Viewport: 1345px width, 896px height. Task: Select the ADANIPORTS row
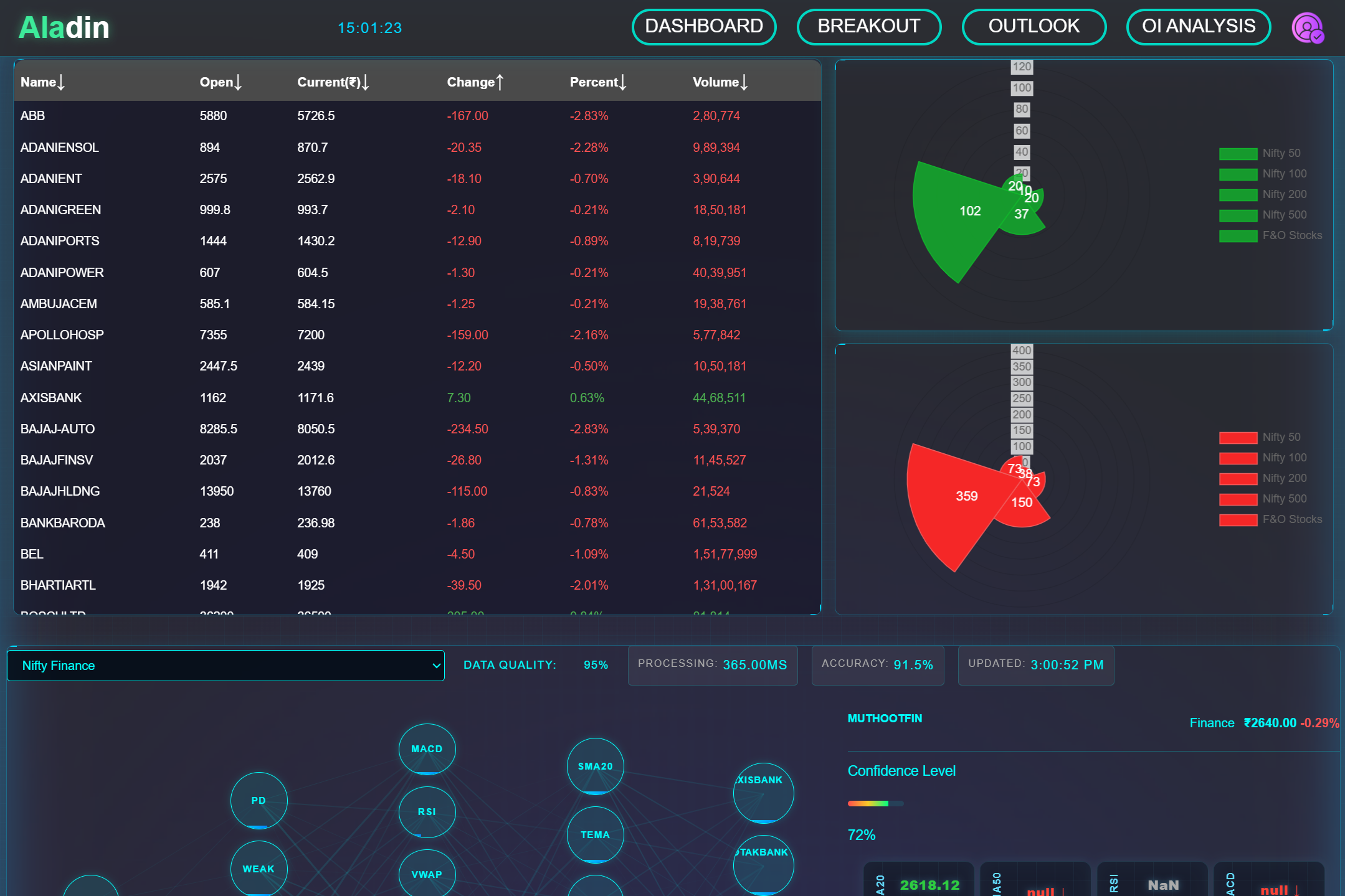[417, 241]
